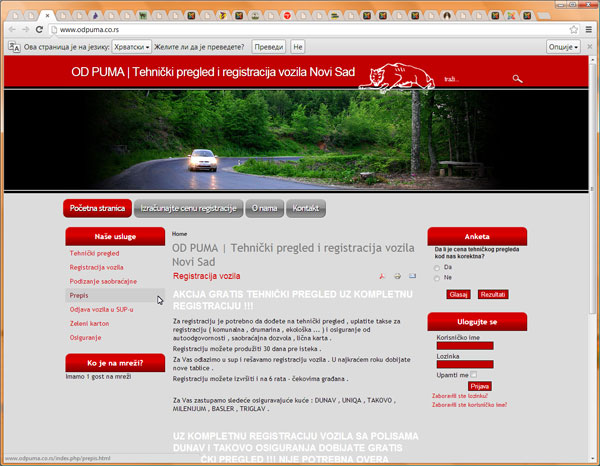Open the 'Izračunajte cenu registracije' tab

(188, 208)
